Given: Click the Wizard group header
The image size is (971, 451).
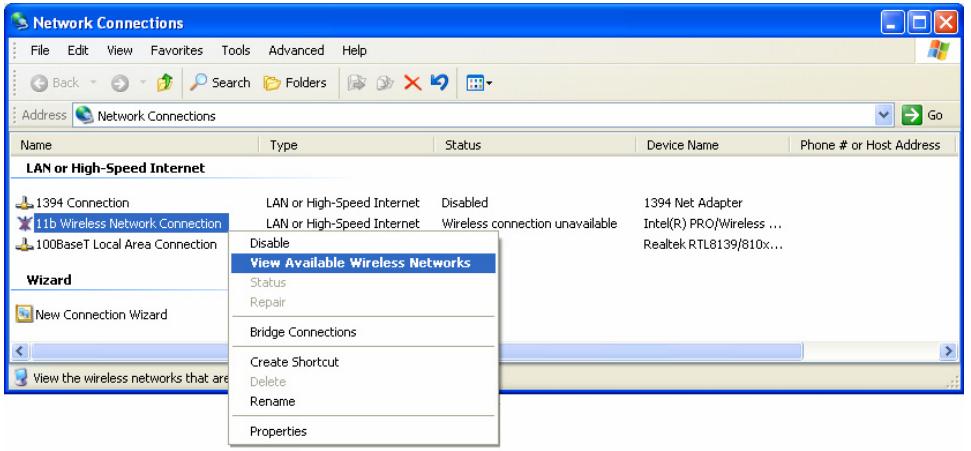Looking at the screenshot, I should [49, 280].
